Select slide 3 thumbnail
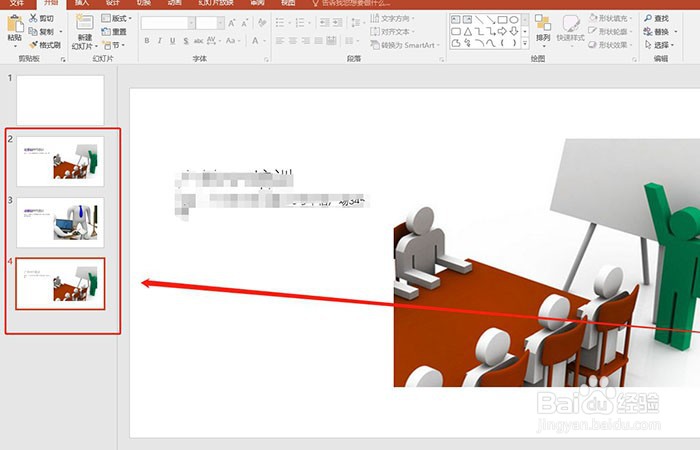Viewport: 700px width, 450px height. tap(60, 222)
